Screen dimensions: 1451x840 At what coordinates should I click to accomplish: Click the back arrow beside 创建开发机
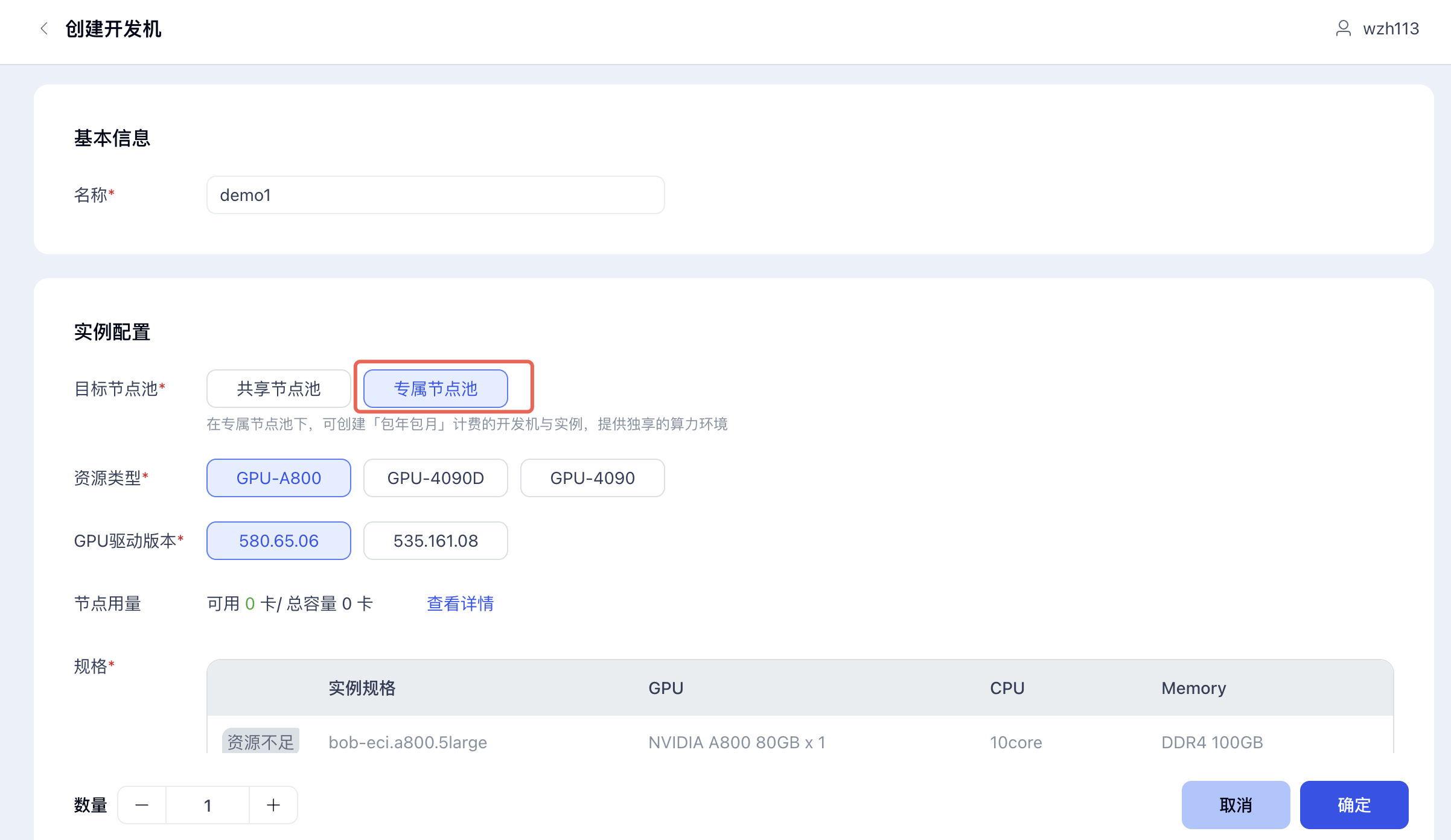pyautogui.click(x=44, y=28)
